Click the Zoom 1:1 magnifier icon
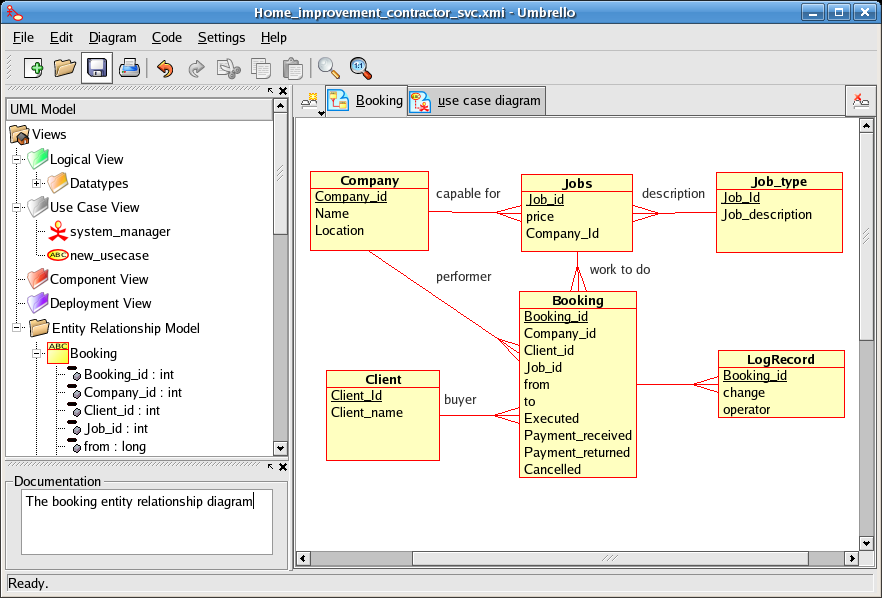This screenshot has height=598, width=882. [361, 69]
